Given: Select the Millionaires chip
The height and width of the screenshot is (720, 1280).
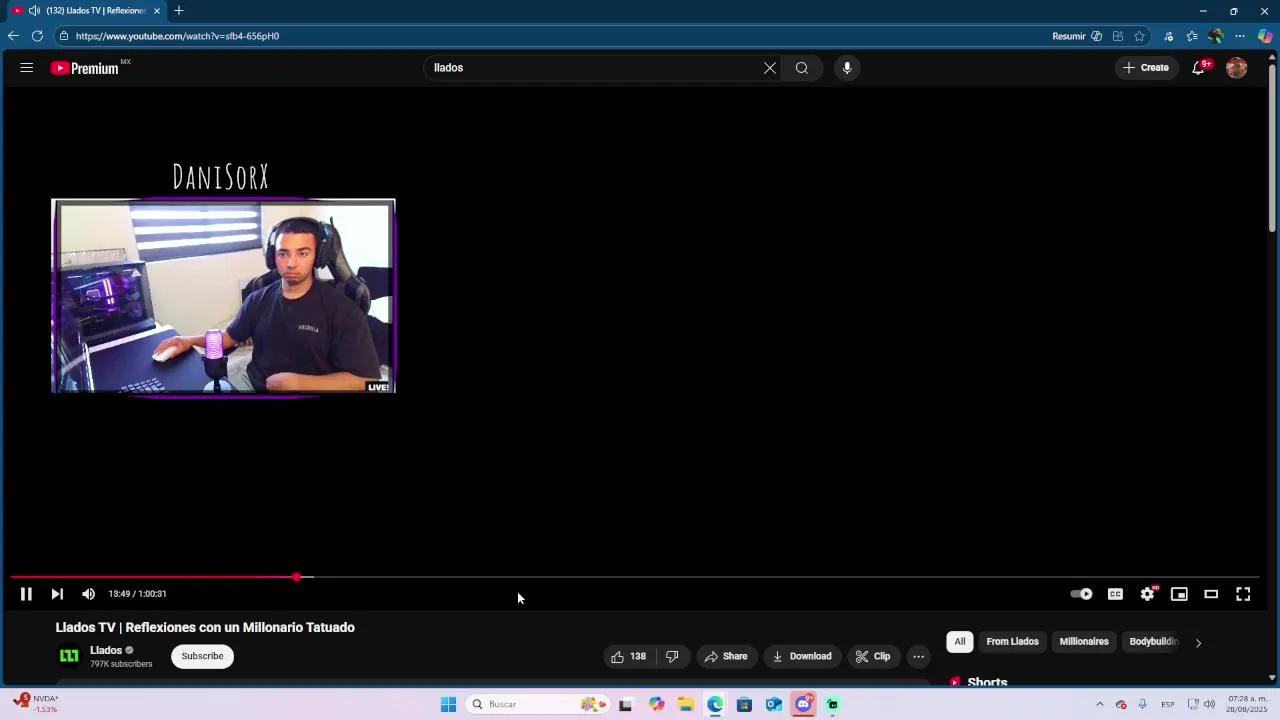Looking at the screenshot, I should pos(1084,642).
